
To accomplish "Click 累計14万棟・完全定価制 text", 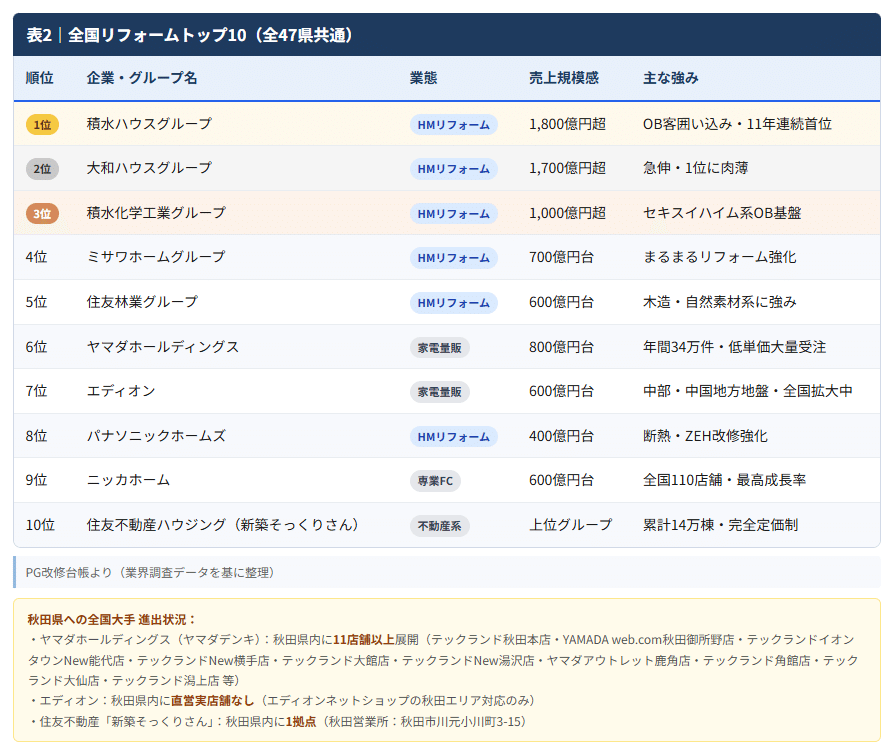I will 720,525.
